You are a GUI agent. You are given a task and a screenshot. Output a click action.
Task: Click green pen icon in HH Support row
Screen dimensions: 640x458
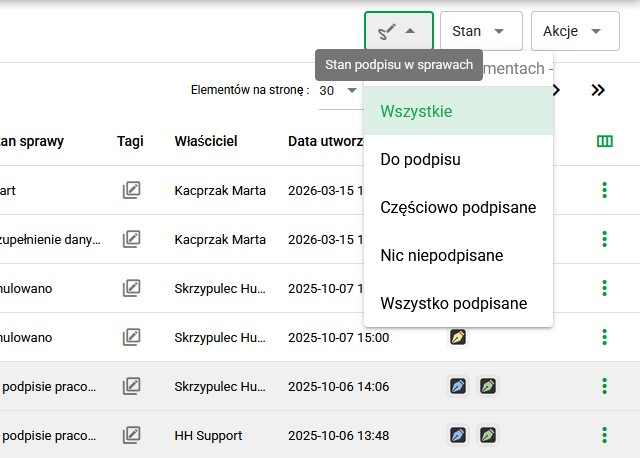(488, 435)
